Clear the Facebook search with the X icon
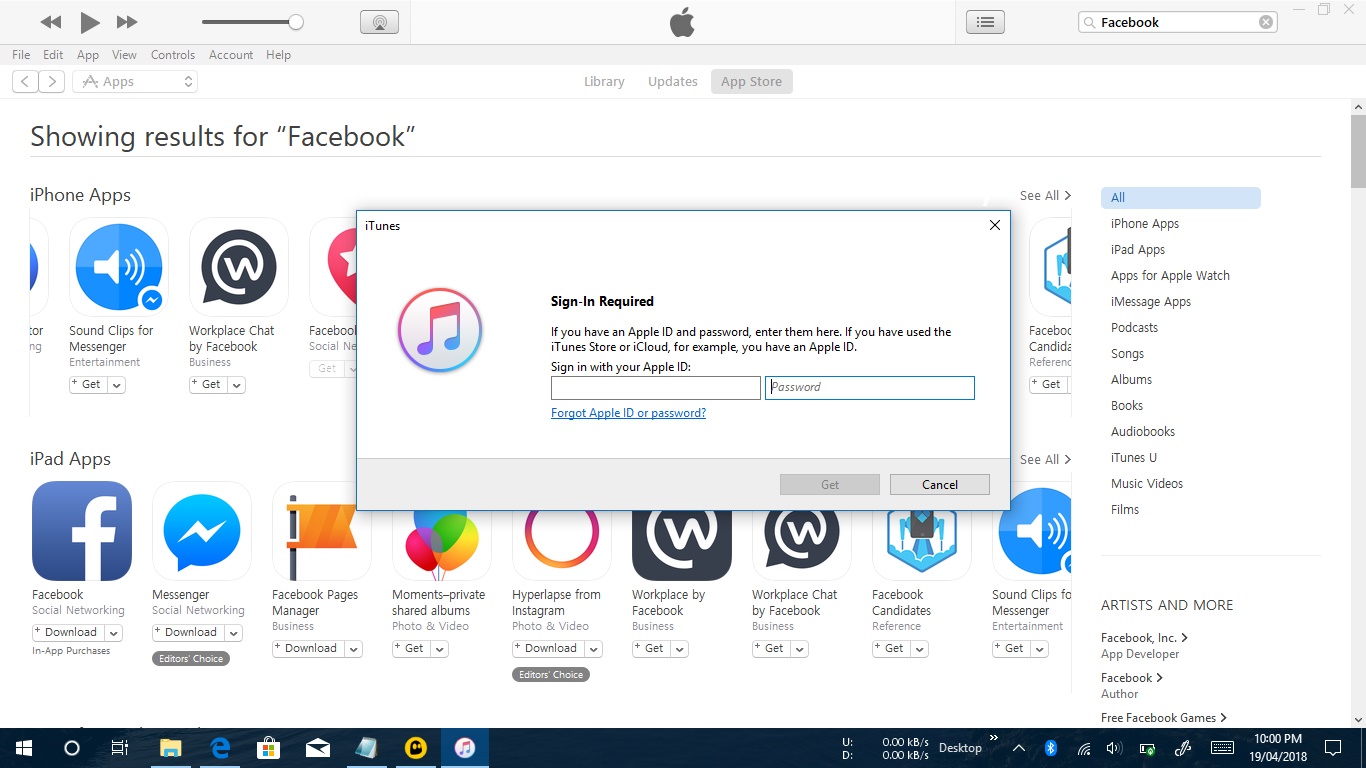This screenshot has width=1366, height=768. point(1266,22)
